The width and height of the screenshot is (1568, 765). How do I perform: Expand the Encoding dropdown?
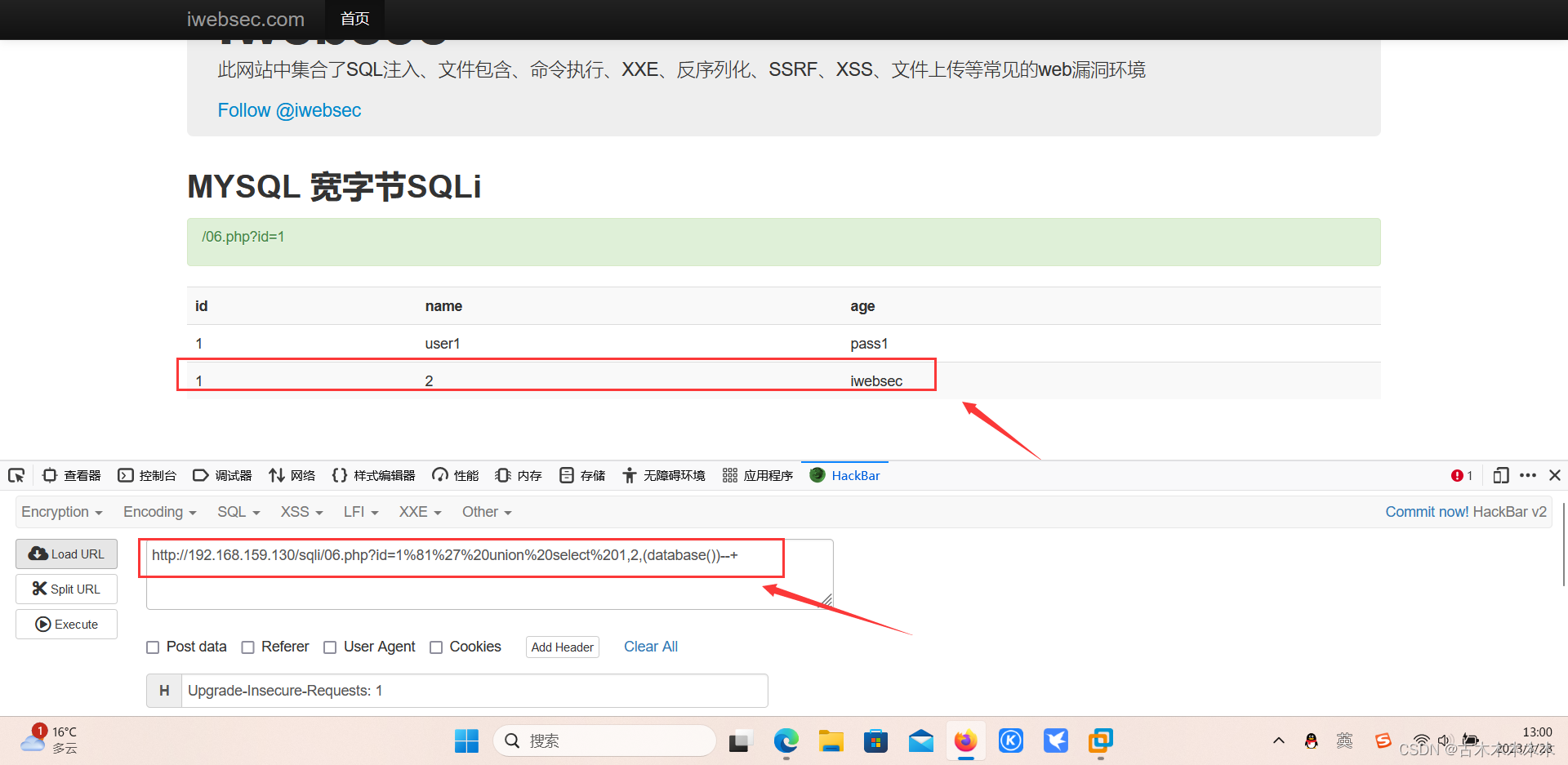(x=158, y=512)
